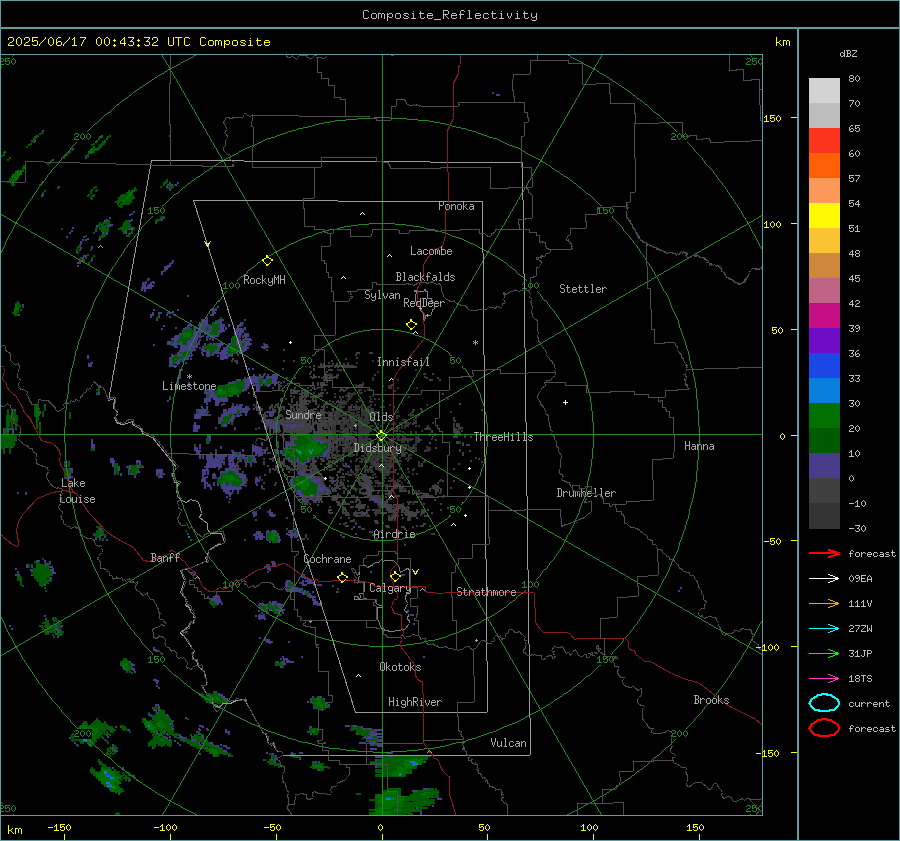Click the yellow diamond marker above RockyMH
This screenshot has width=900, height=841.
(267, 261)
